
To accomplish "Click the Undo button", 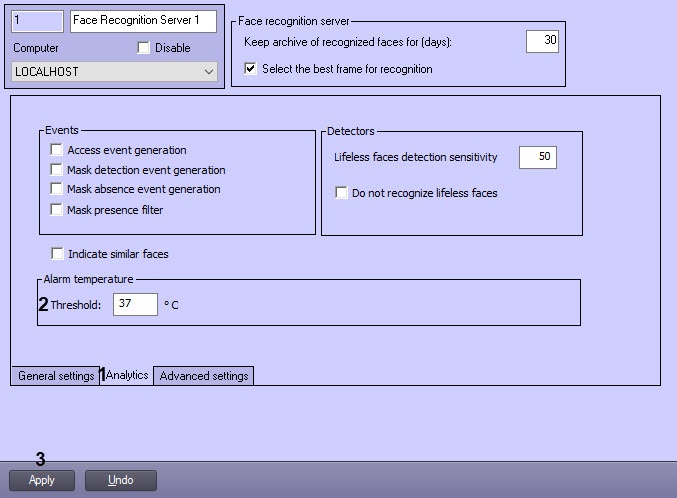I will point(120,480).
